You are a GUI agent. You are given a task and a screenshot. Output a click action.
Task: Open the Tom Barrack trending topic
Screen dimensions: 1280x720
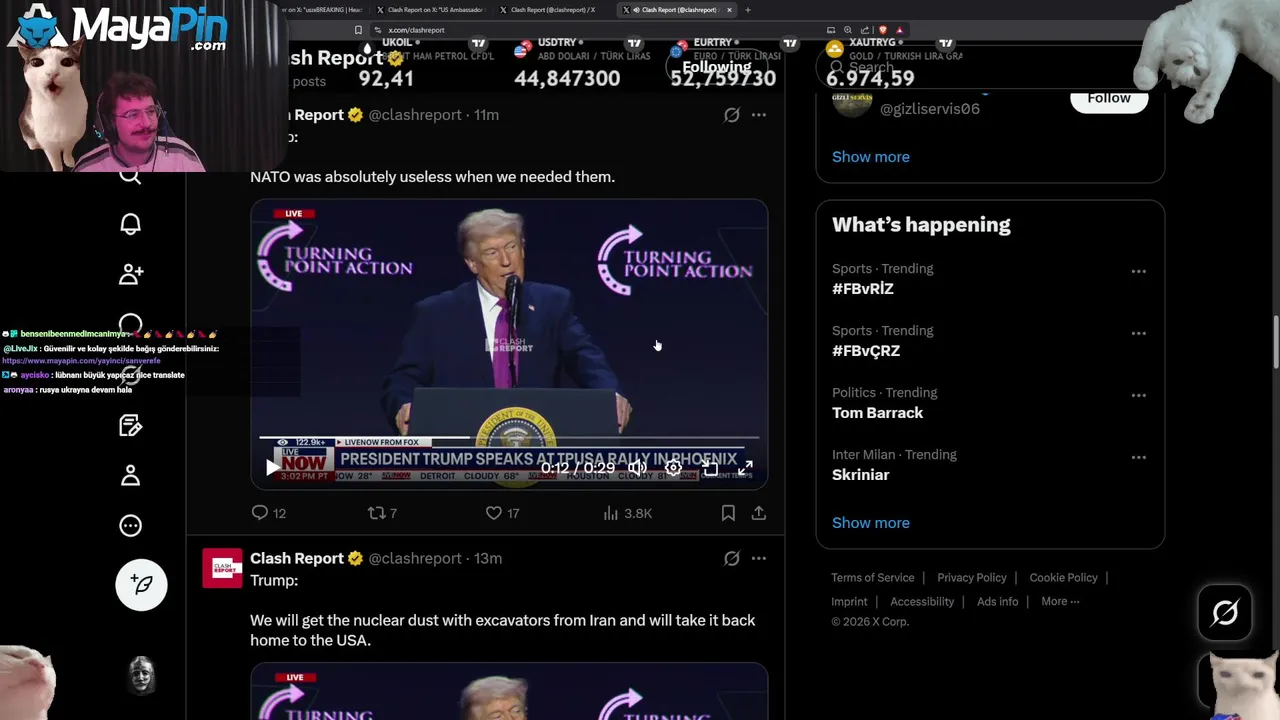[x=877, y=413]
